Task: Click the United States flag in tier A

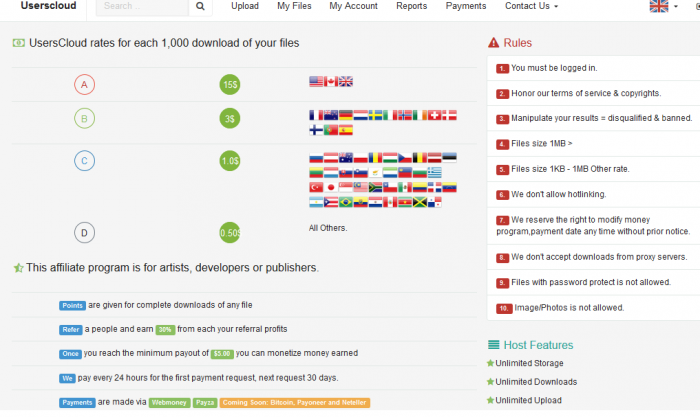Action: click(x=316, y=81)
